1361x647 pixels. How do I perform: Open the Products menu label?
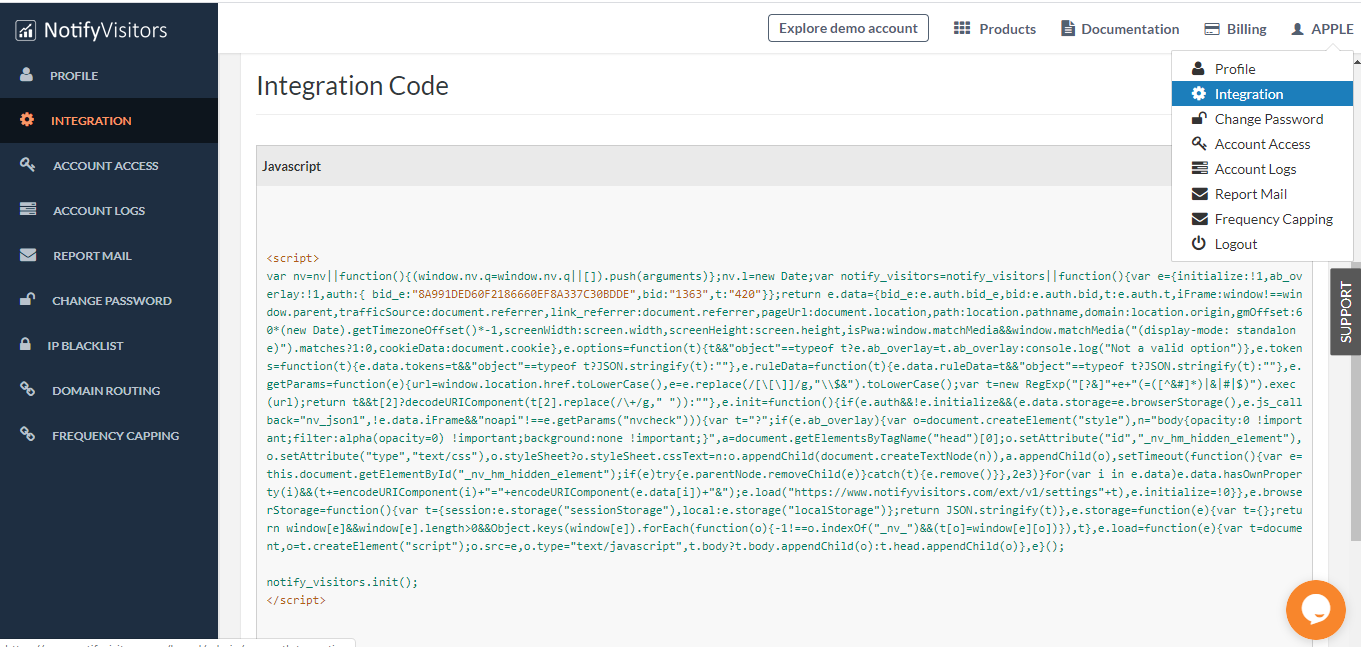[x=1007, y=29]
